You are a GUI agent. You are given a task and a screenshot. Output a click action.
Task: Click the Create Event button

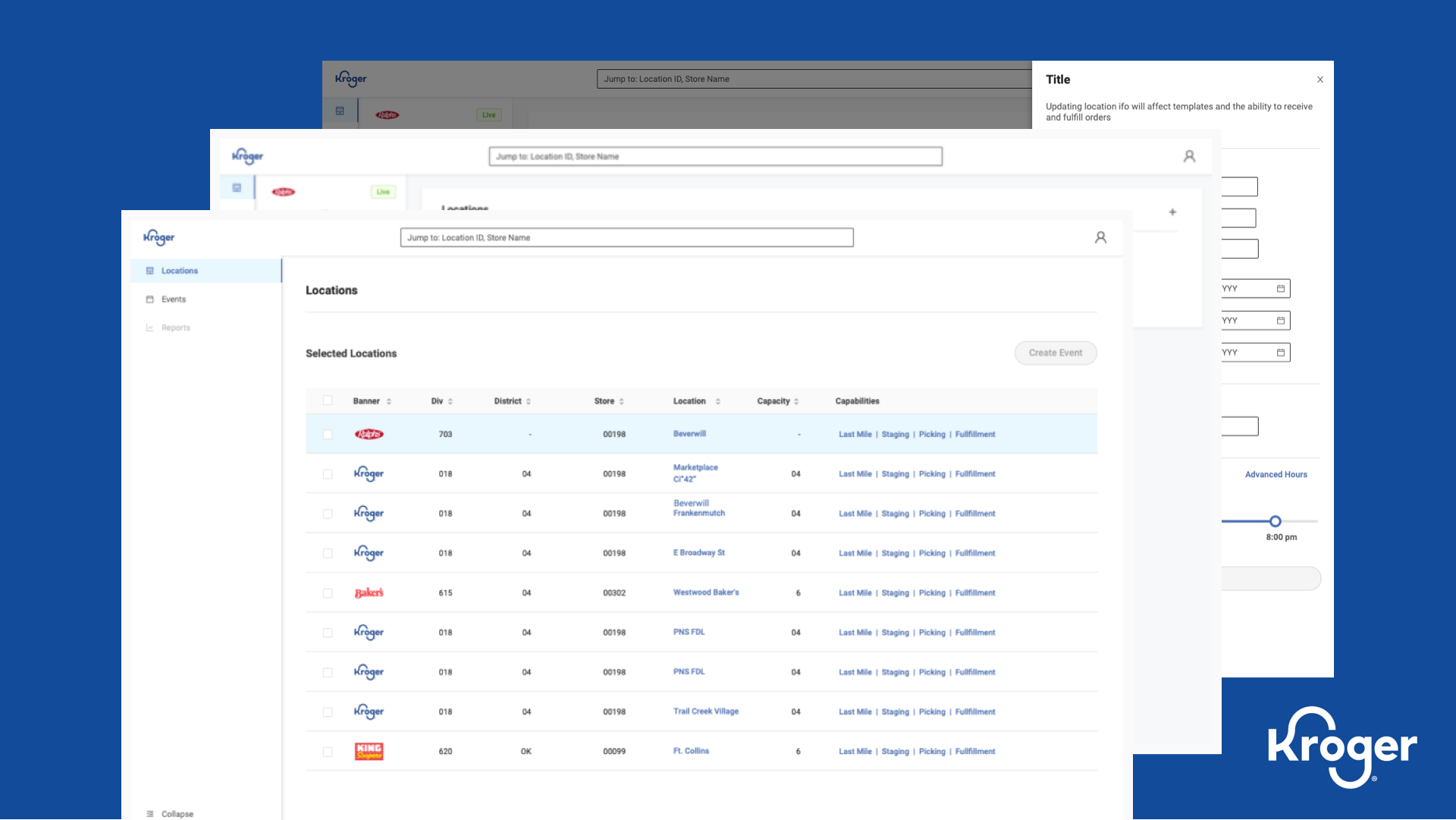tap(1056, 353)
